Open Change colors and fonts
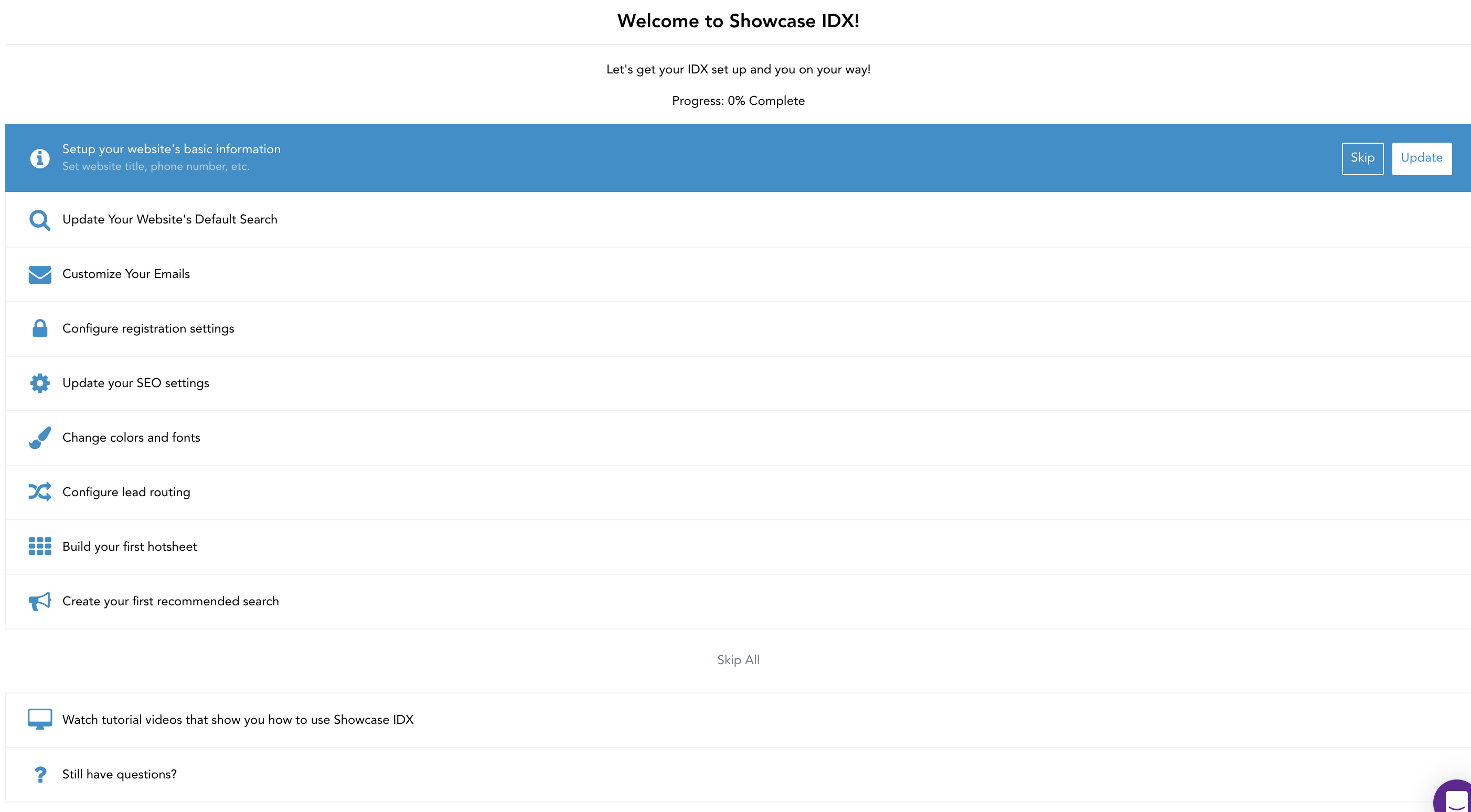Image resolution: width=1471 pixels, height=812 pixels. (738, 438)
